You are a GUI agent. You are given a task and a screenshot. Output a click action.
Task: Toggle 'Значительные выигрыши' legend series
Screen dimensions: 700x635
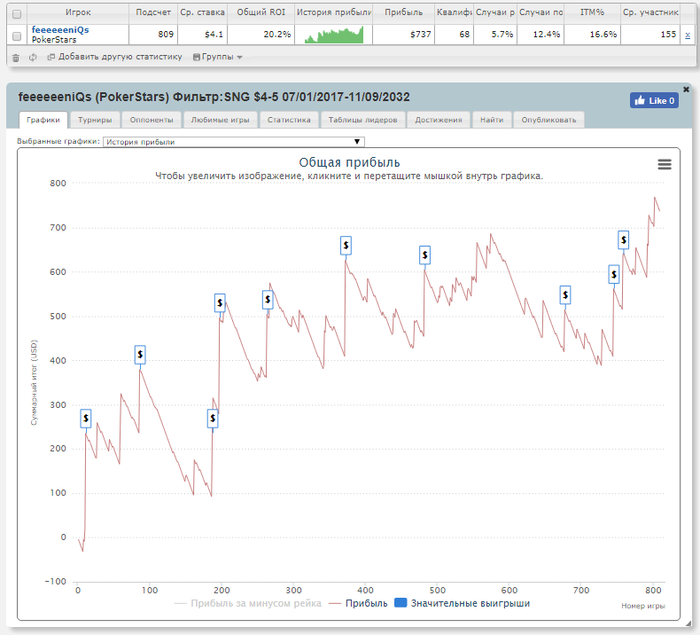tap(462, 603)
